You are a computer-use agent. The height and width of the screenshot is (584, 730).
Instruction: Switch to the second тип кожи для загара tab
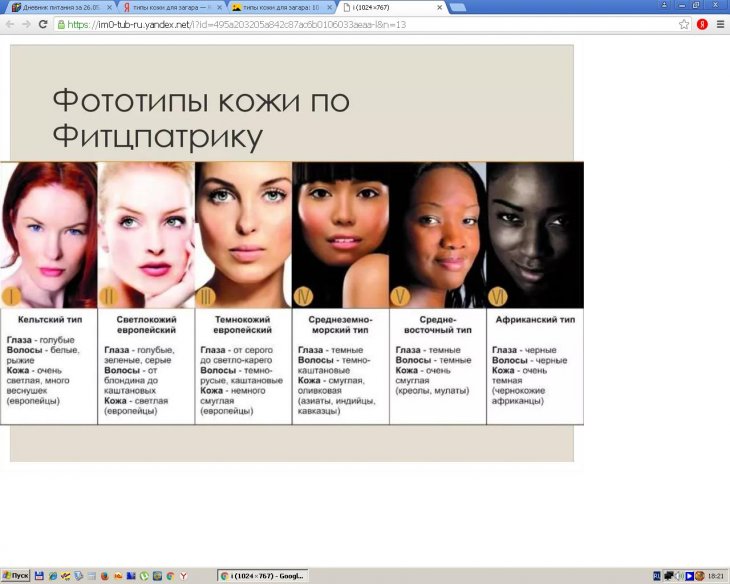click(277, 7)
